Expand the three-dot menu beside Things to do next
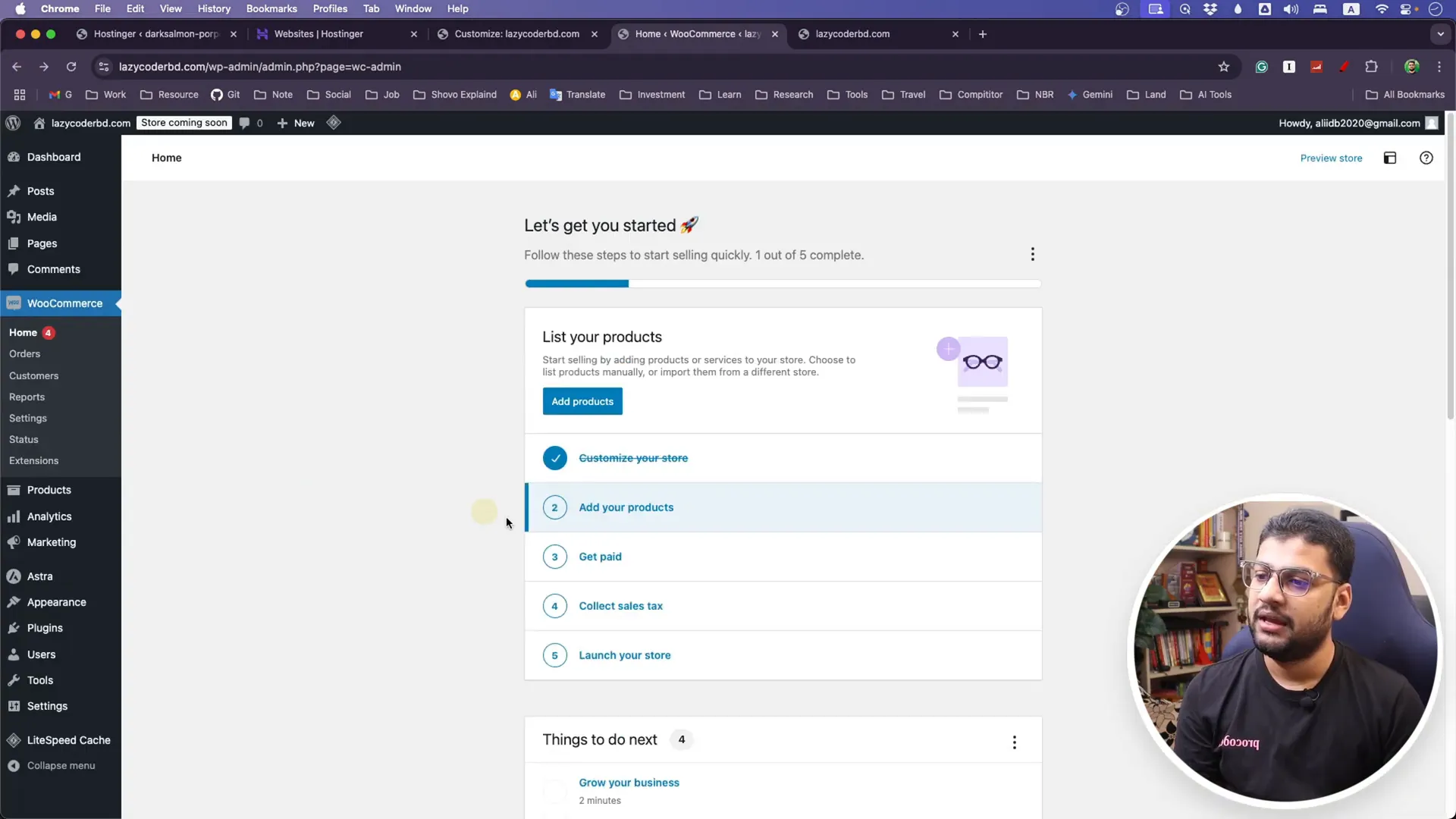1456x819 pixels. click(x=1014, y=742)
